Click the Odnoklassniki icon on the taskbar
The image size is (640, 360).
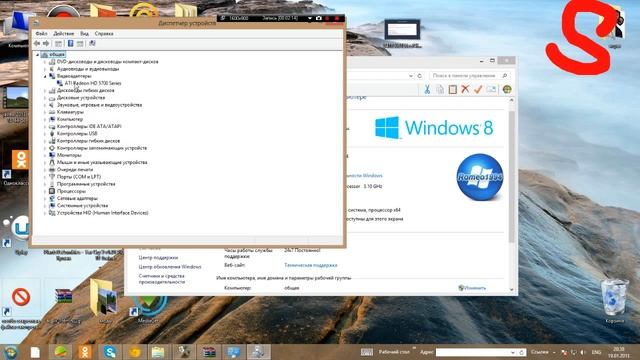pos(85,352)
